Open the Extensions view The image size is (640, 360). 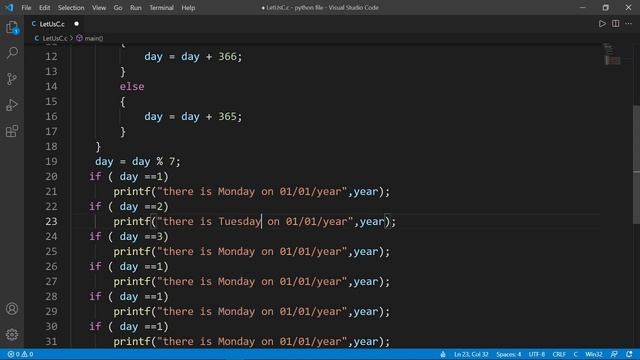12,131
